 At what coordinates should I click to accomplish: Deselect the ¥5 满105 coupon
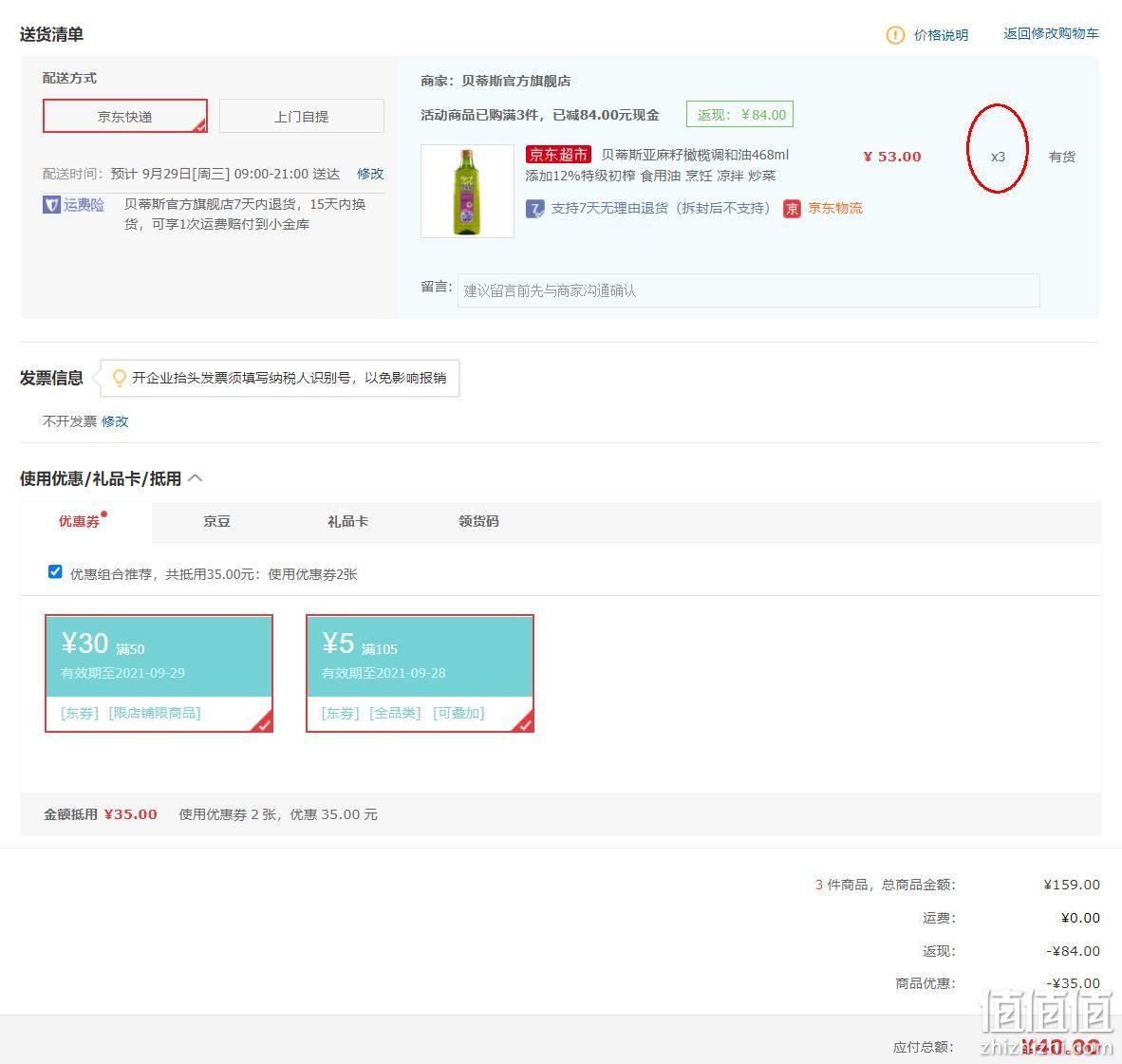[x=420, y=673]
